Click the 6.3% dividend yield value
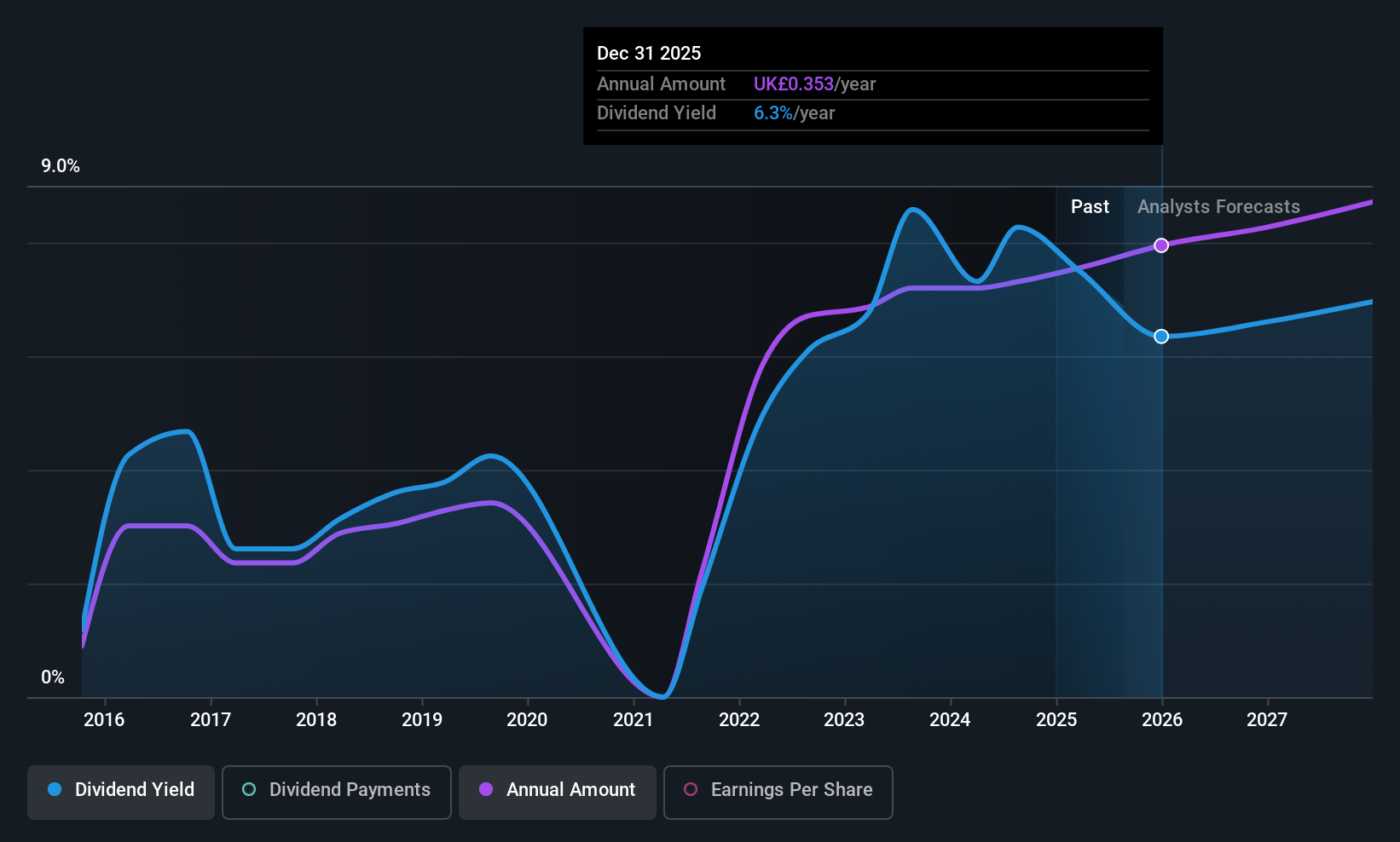This screenshot has width=1400, height=842. [x=773, y=113]
